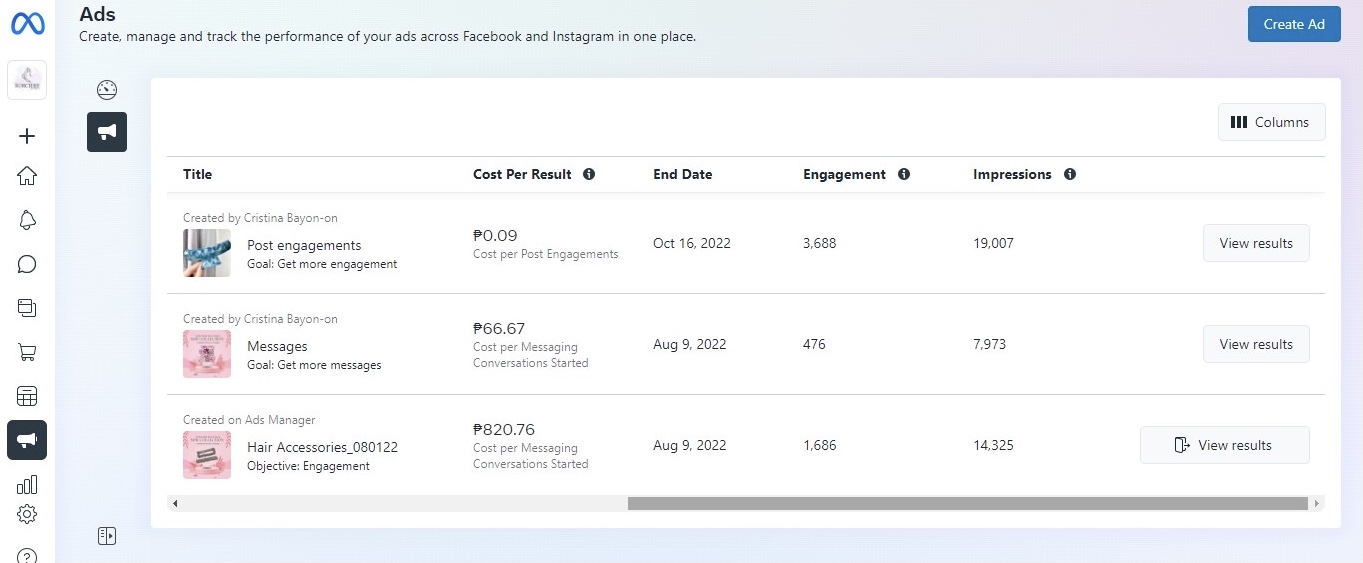Open the Inbox chat bubble icon
This screenshot has height=563, width=1363.
[x=27, y=265]
